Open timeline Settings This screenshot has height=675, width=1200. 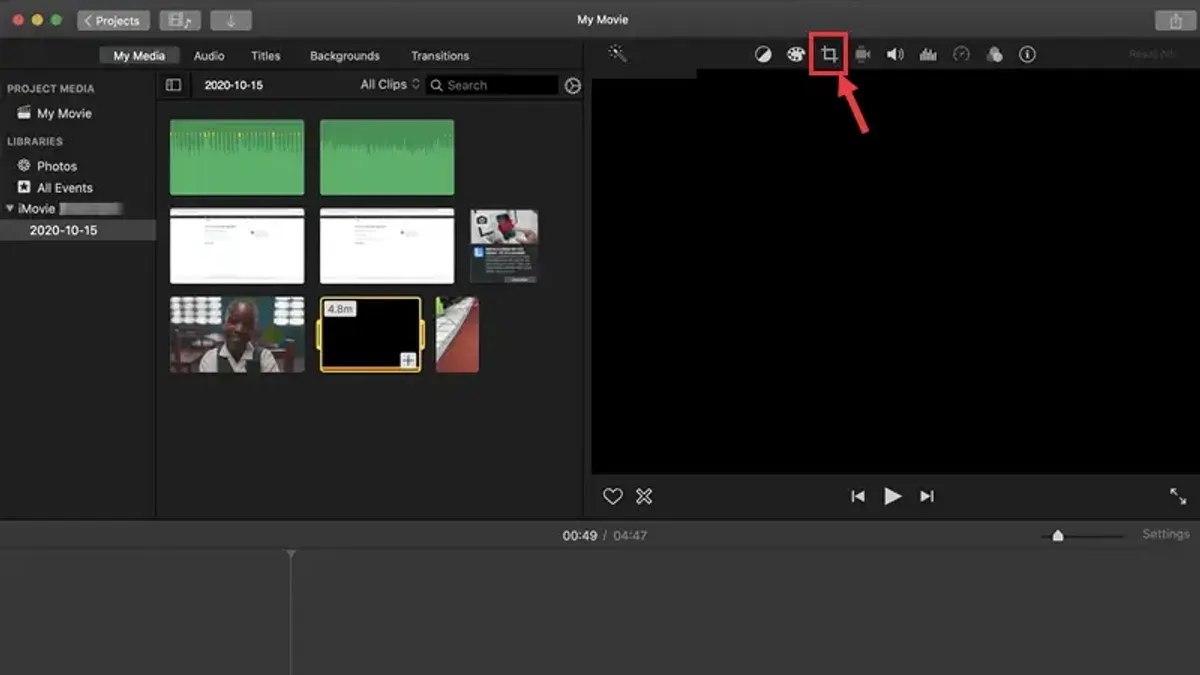(x=1166, y=535)
